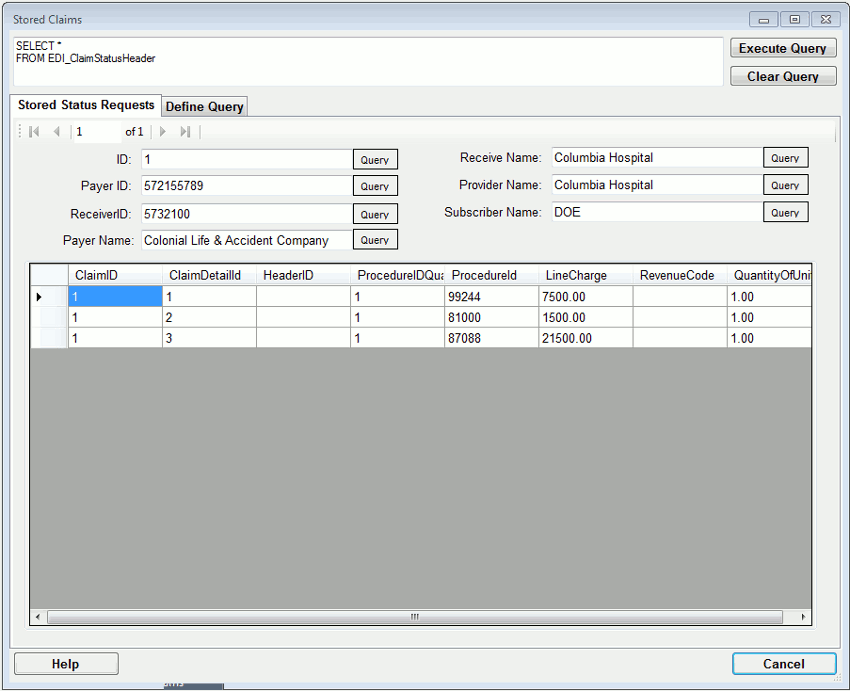Click Query beside Payer Name
This screenshot has width=850, height=691.
tap(375, 239)
